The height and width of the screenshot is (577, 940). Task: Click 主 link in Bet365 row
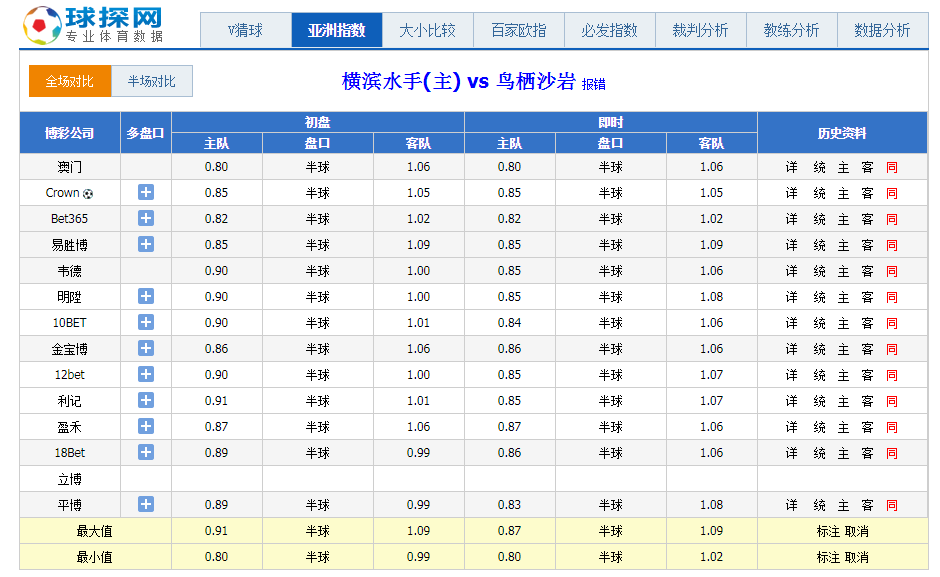tap(843, 220)
